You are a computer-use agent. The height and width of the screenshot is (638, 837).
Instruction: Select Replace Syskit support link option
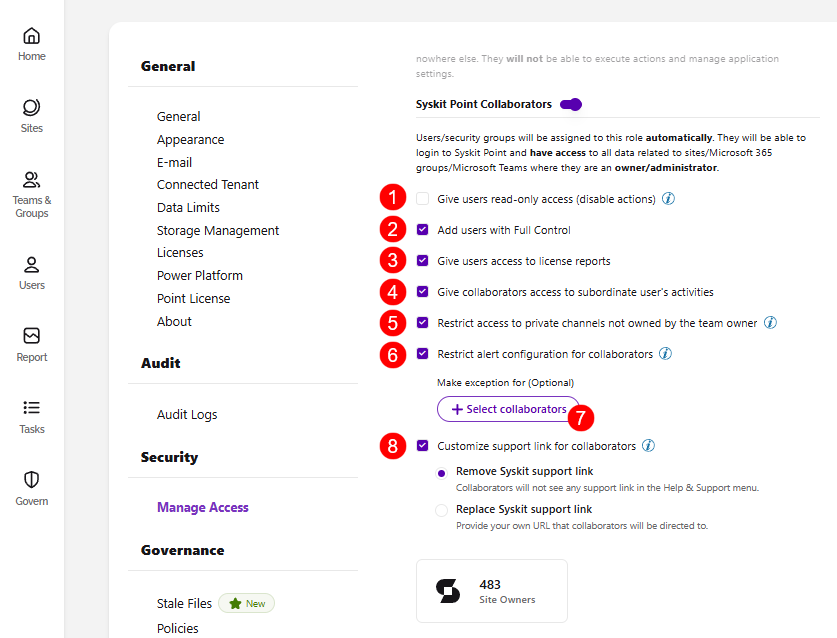[x=441, y=510]
